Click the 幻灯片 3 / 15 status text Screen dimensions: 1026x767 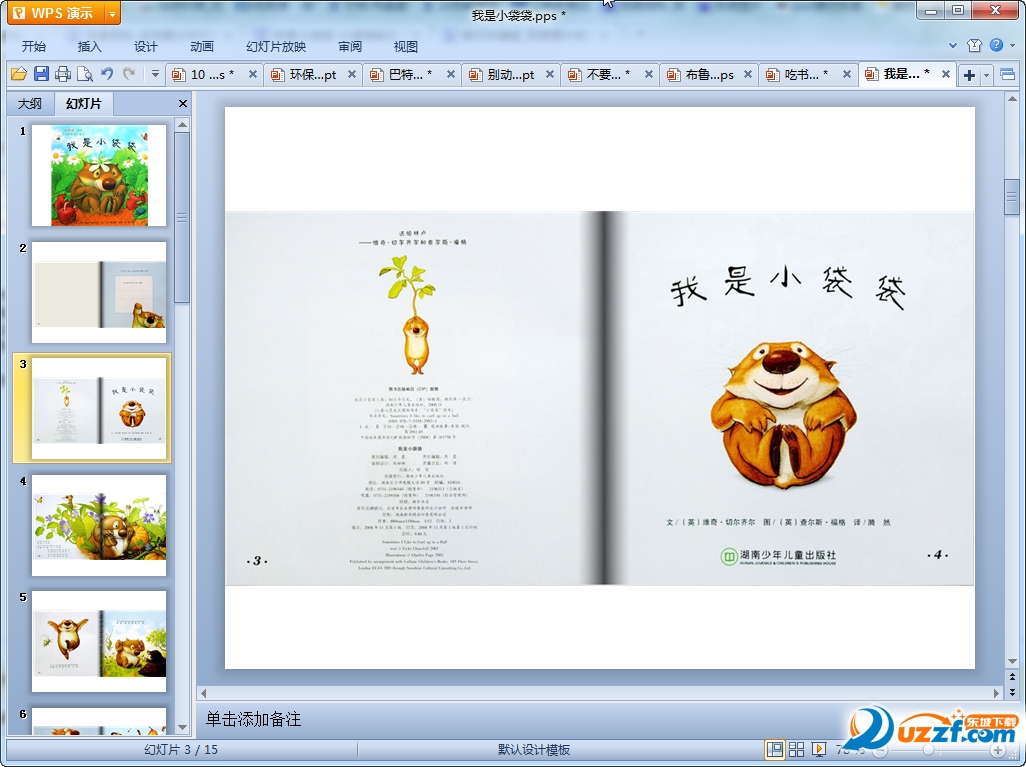coord(181,749)
